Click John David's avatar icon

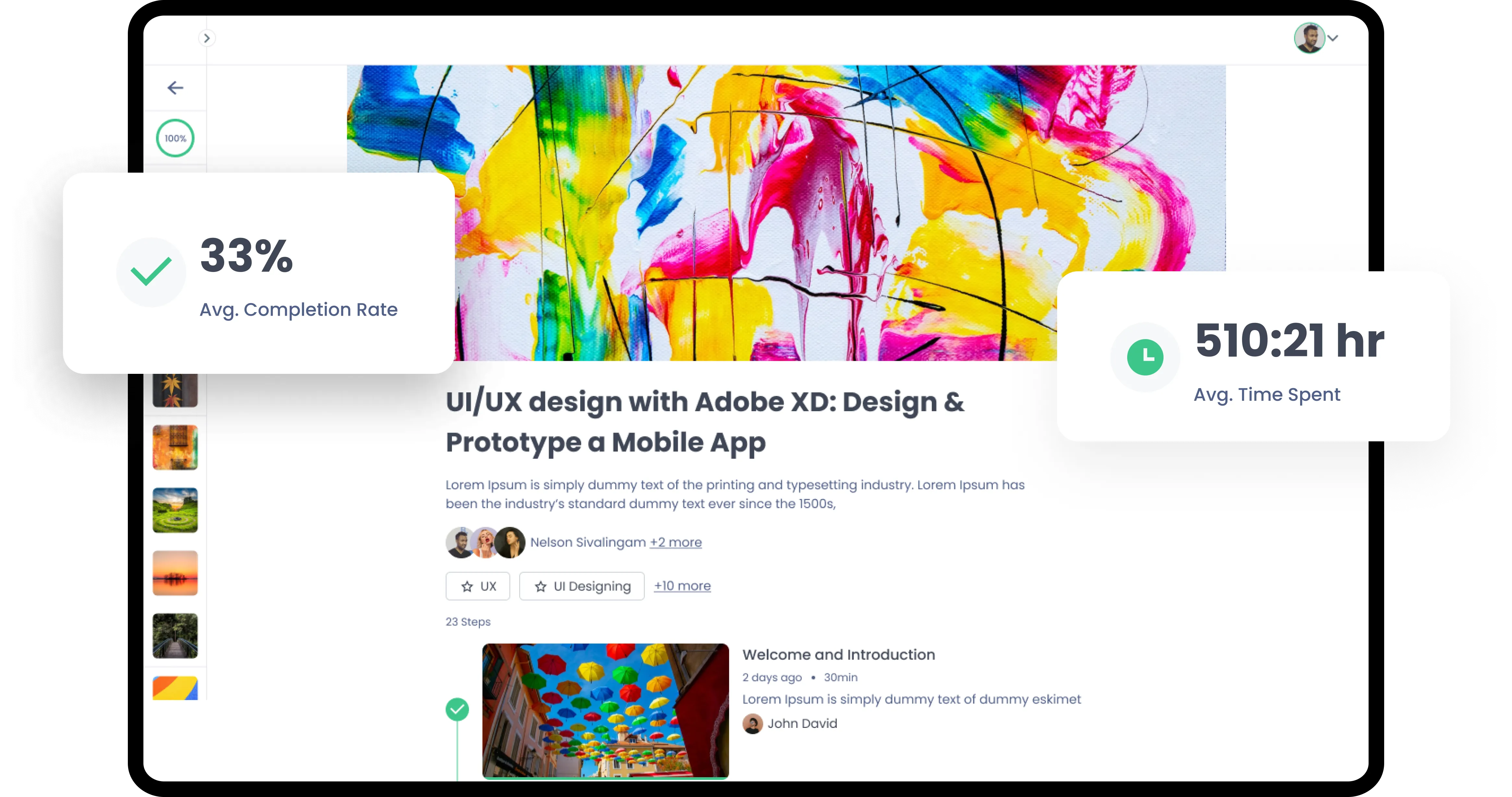point(752,724)
